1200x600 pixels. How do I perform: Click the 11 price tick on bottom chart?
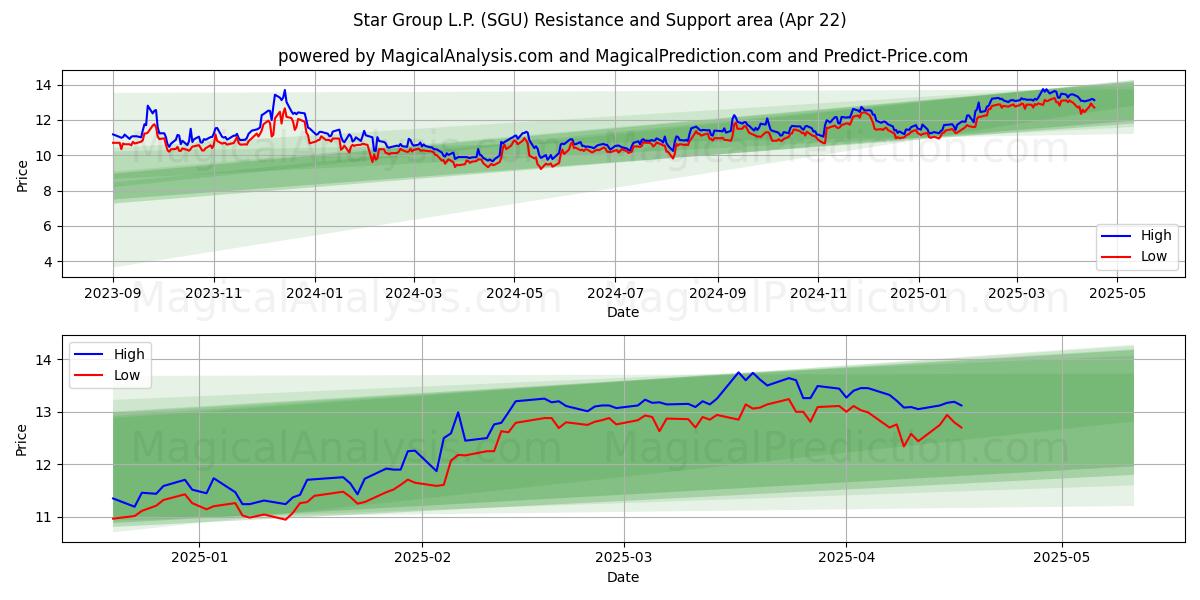pos(46,517)
